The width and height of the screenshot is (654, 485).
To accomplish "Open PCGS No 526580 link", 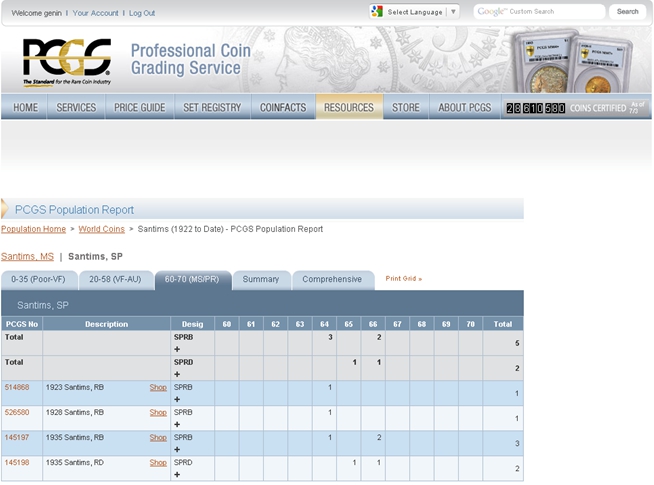I will pos(17,412).
